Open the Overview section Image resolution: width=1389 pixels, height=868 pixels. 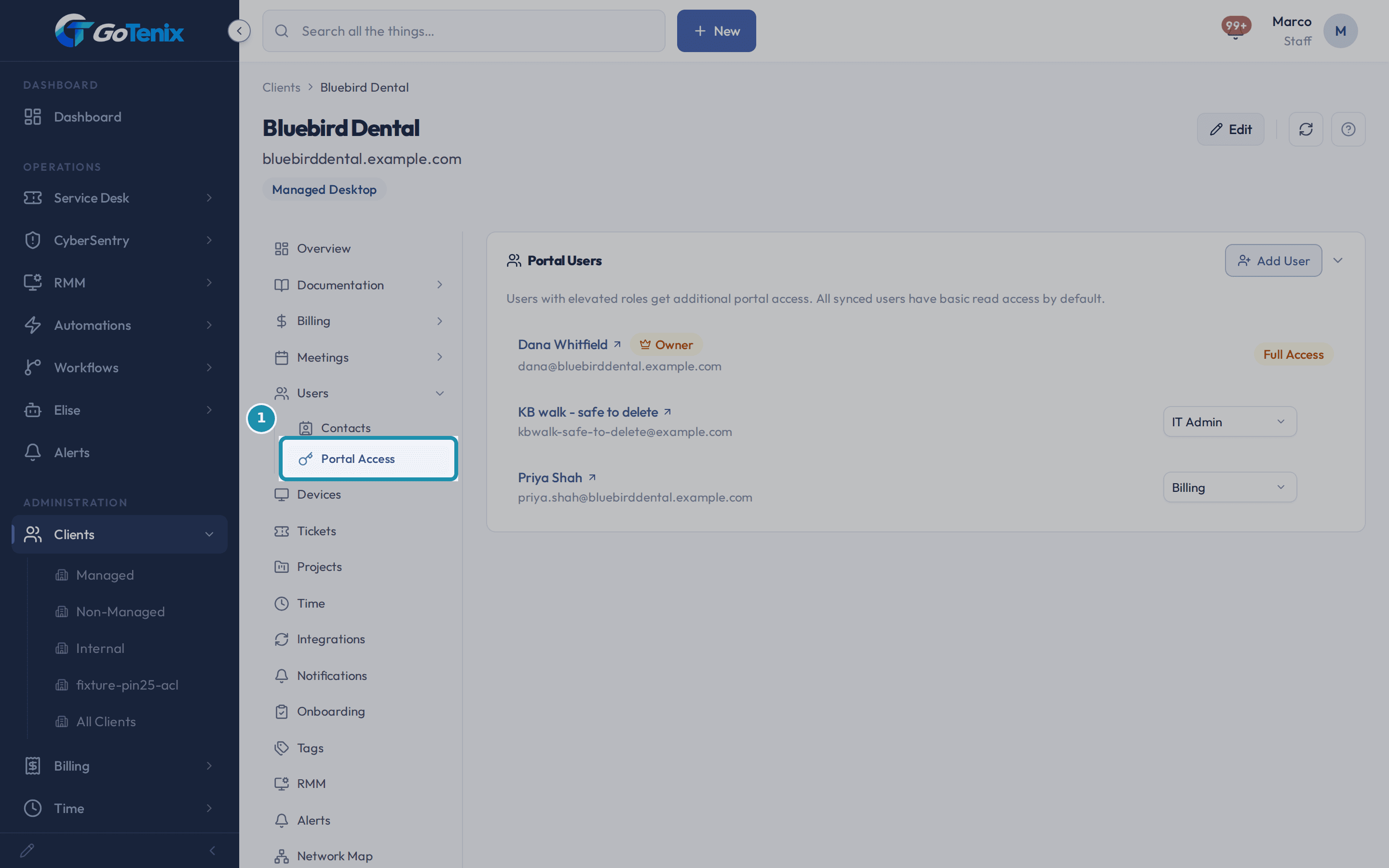(x=360, y=248)
